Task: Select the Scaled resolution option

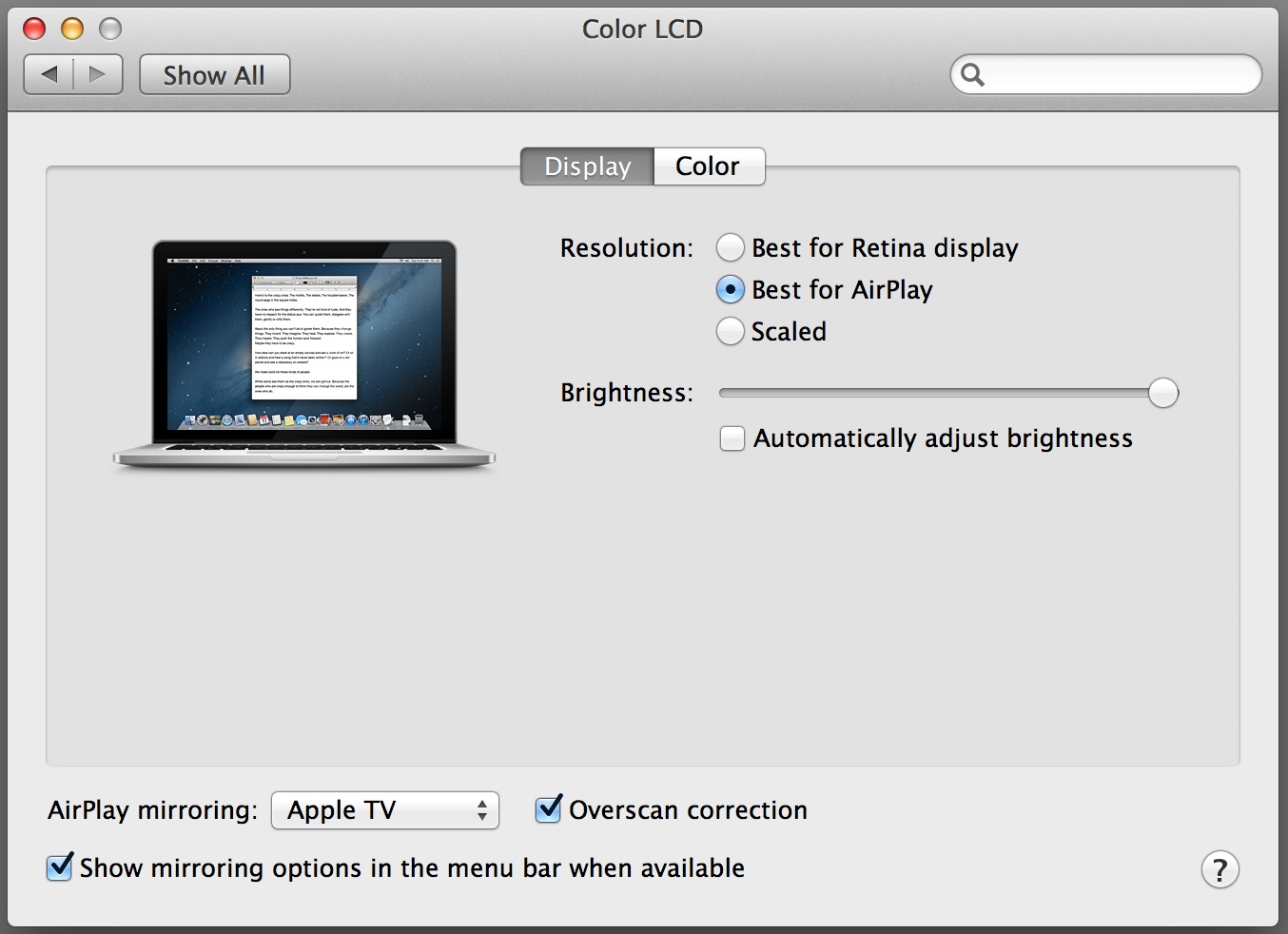Action: (x=731, y=331)
